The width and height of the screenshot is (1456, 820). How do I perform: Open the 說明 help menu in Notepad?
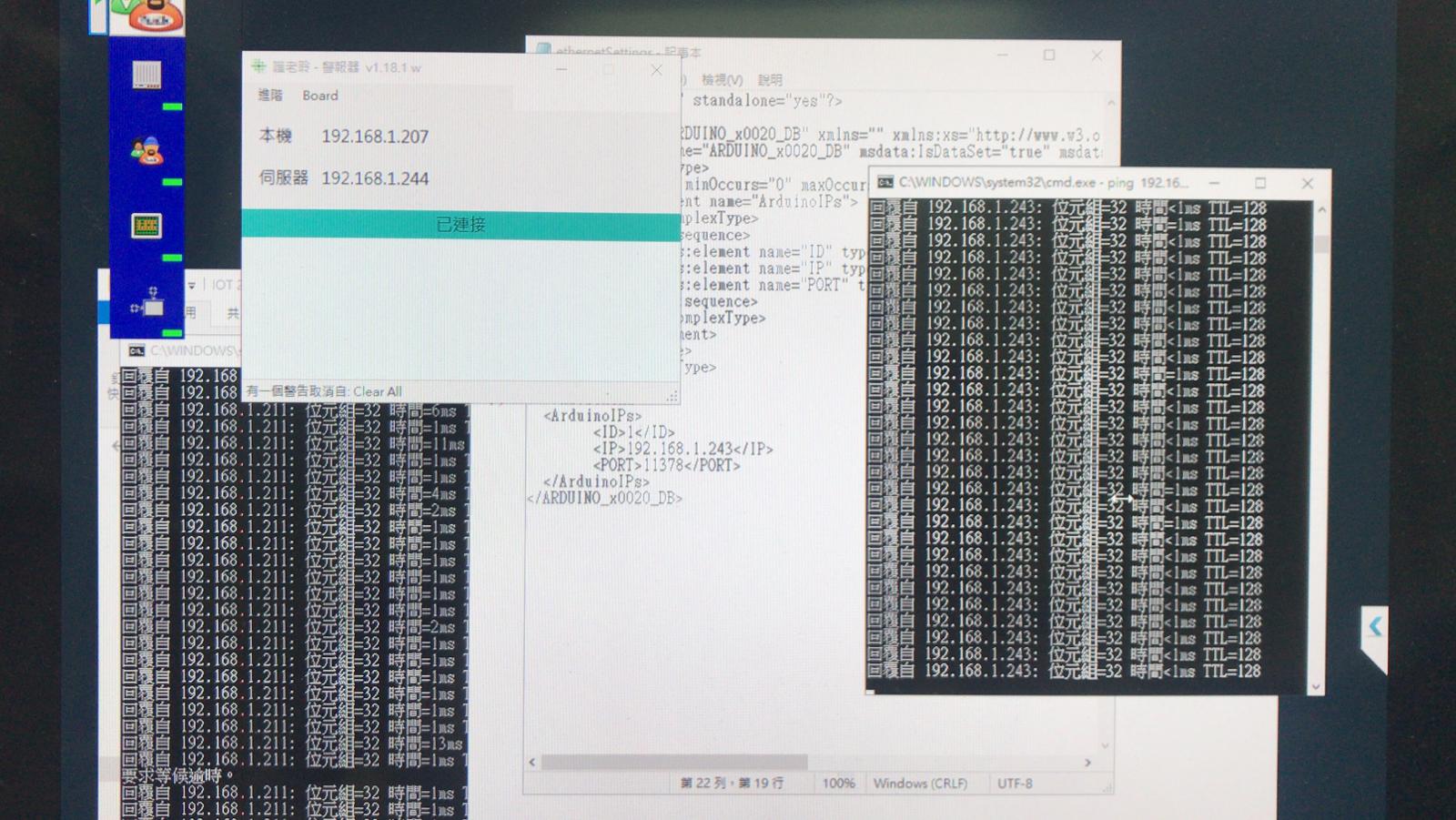click(770, 80)
